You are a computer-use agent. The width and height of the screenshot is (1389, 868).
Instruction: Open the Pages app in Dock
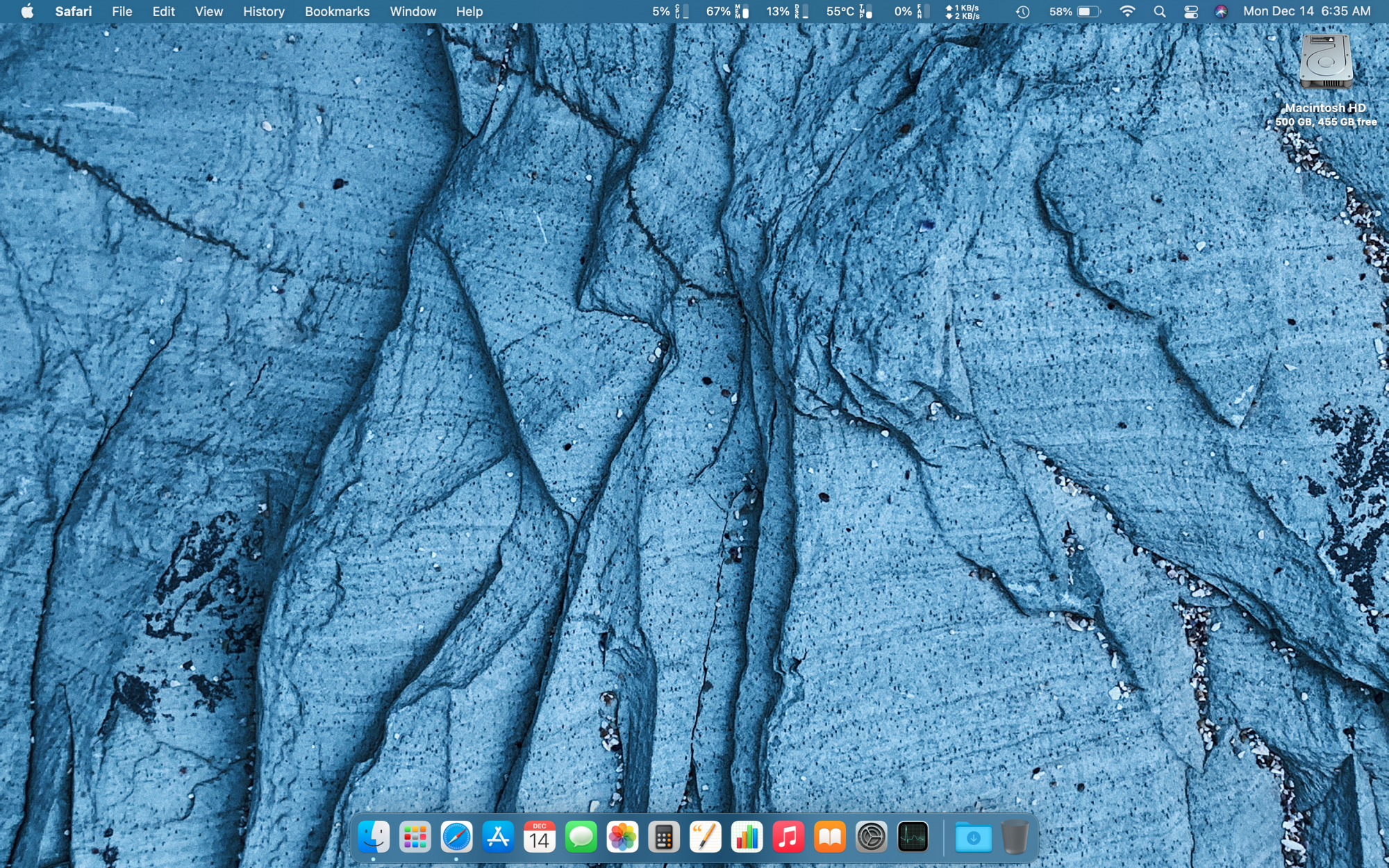click(705, 837)
